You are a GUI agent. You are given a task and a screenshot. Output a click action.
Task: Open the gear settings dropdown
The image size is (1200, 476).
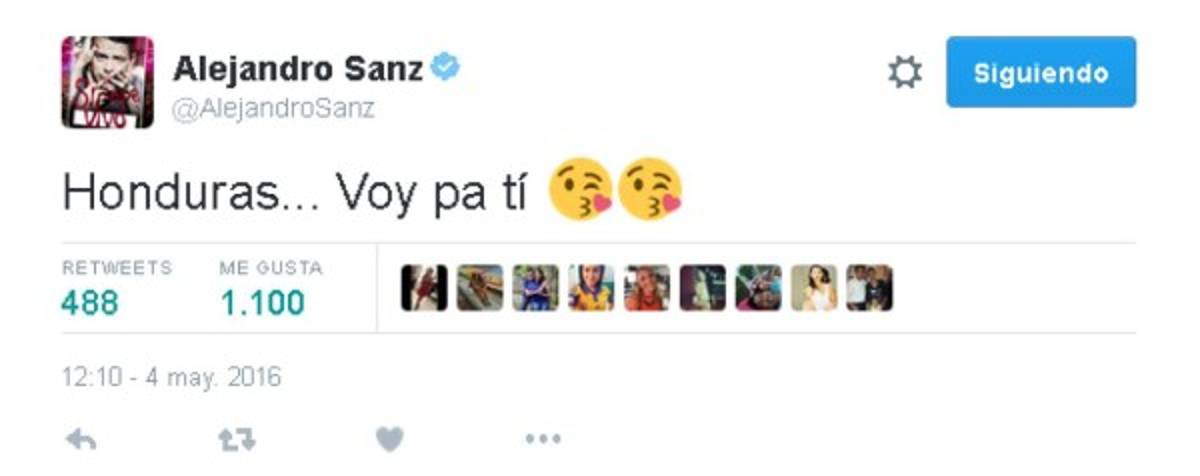pyautogui.click(x=905, y=72)
